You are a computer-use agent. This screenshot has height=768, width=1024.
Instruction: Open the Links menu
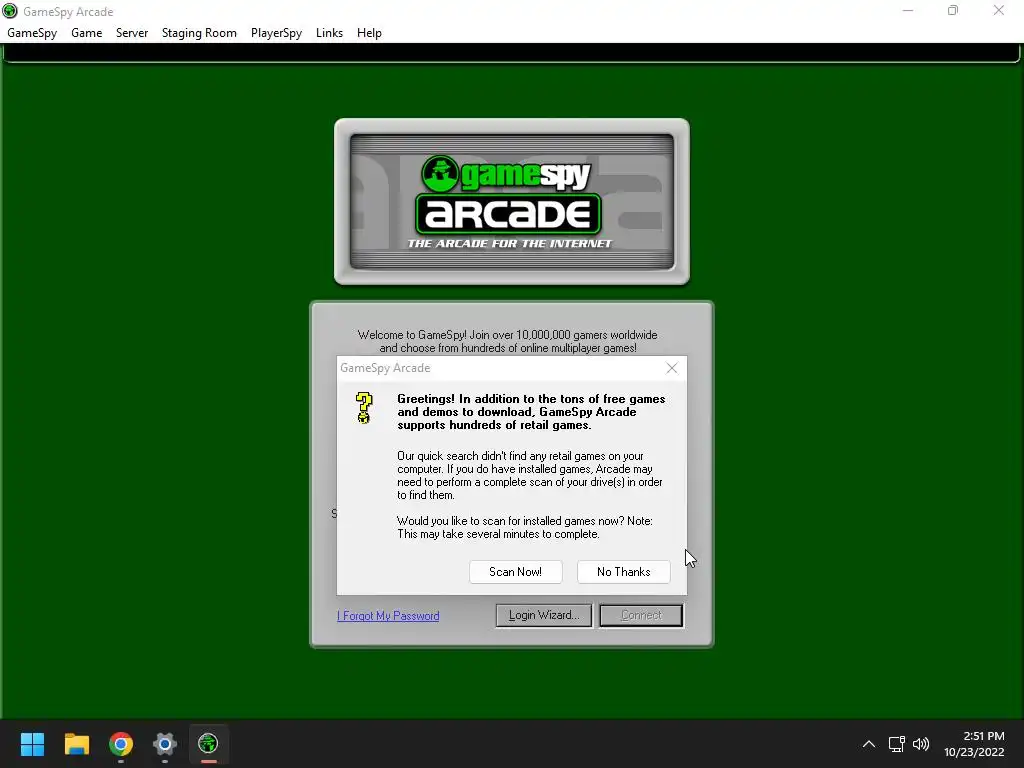point(329,33)
